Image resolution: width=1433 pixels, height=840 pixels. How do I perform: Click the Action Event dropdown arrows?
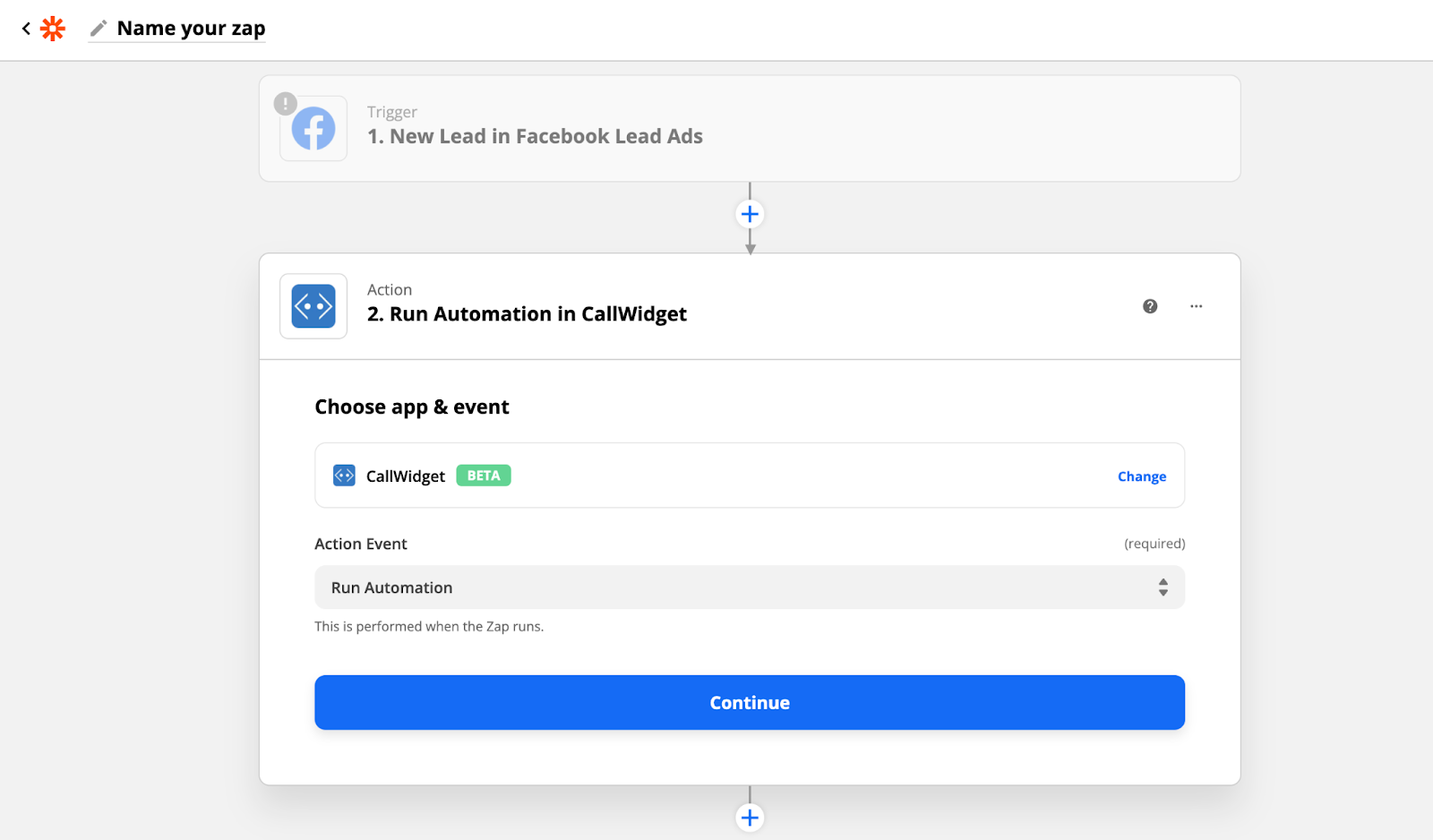pos(1163,587)
